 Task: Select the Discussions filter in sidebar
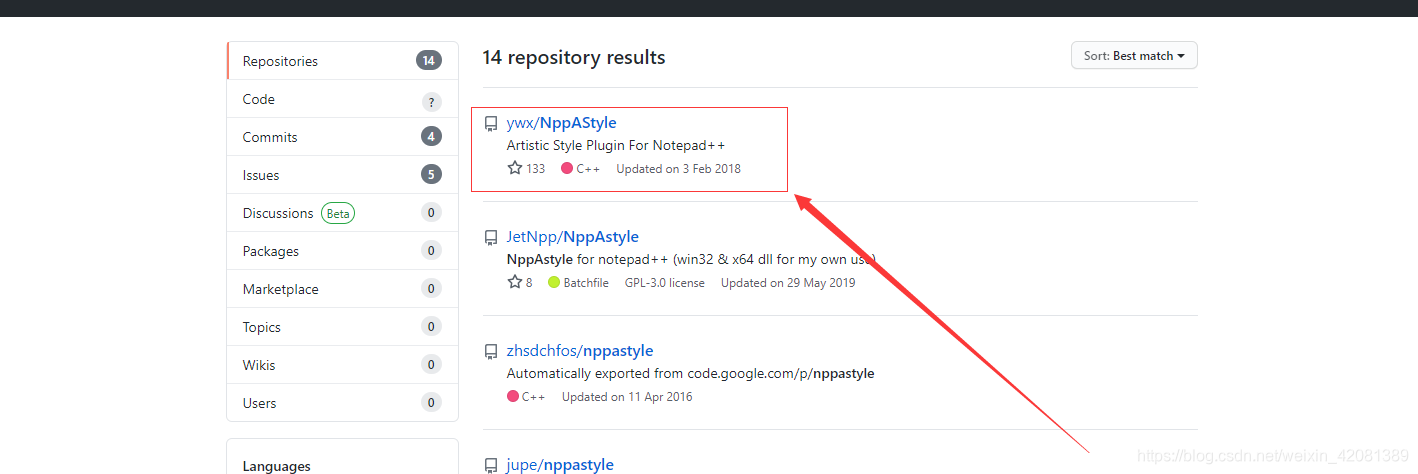point(342,213)
